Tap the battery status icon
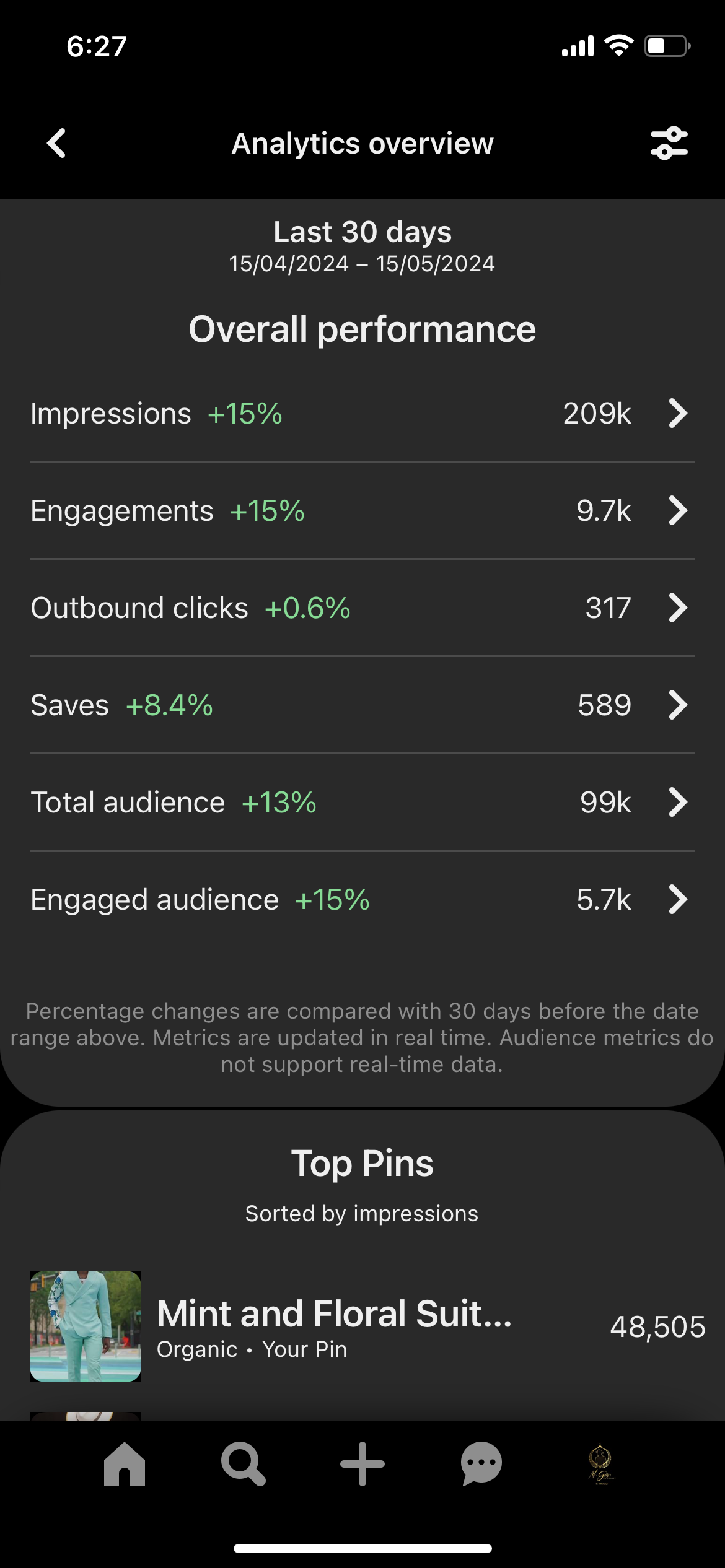Screen dimensions: 725x1568 point(668,46)
